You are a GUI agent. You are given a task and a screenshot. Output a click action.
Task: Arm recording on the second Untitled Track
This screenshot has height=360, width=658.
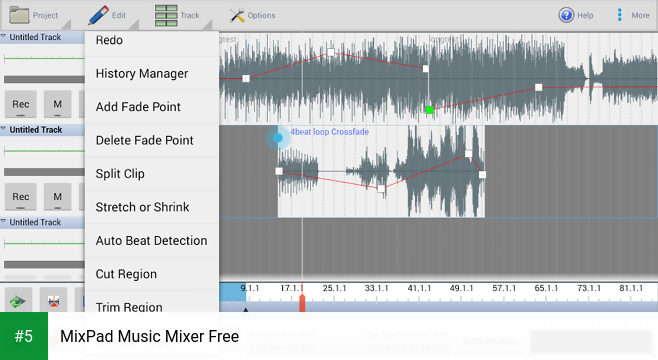tap(21, 196)
